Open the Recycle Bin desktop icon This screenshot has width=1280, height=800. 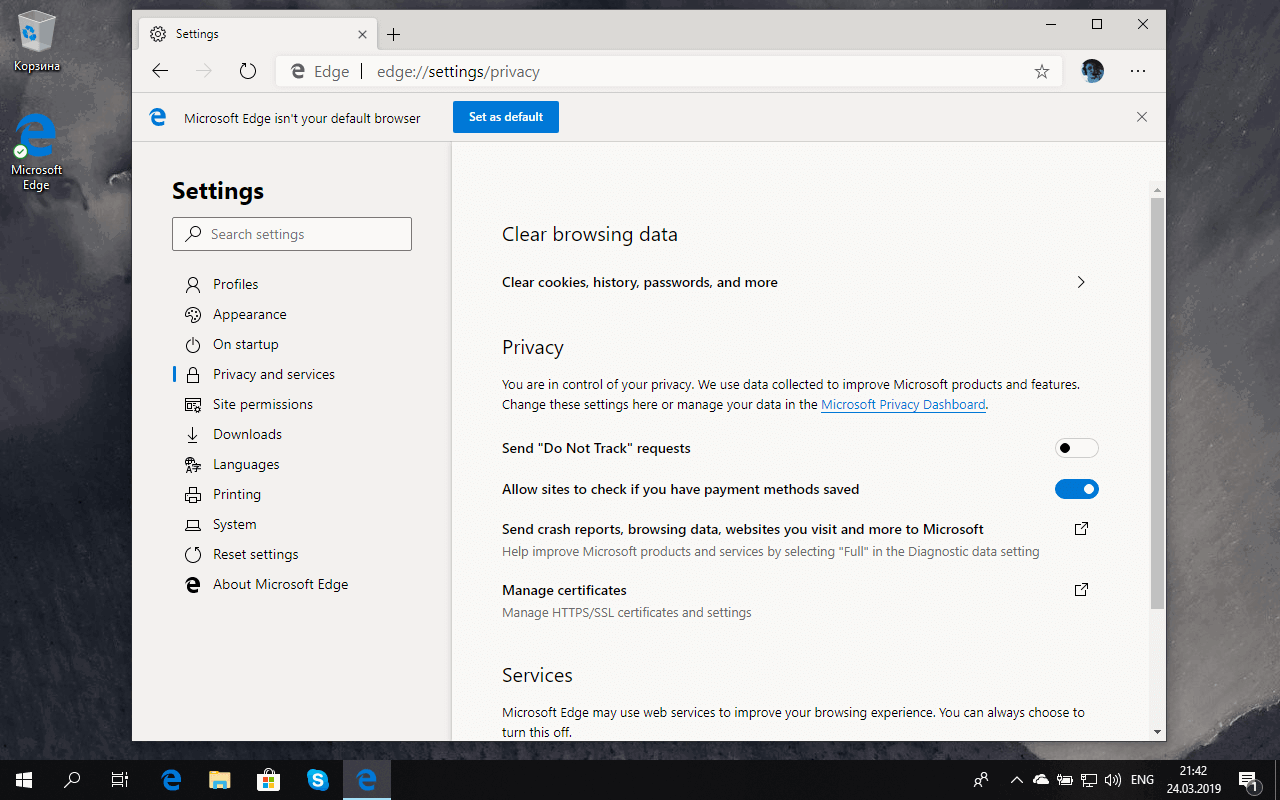[37, 42]
